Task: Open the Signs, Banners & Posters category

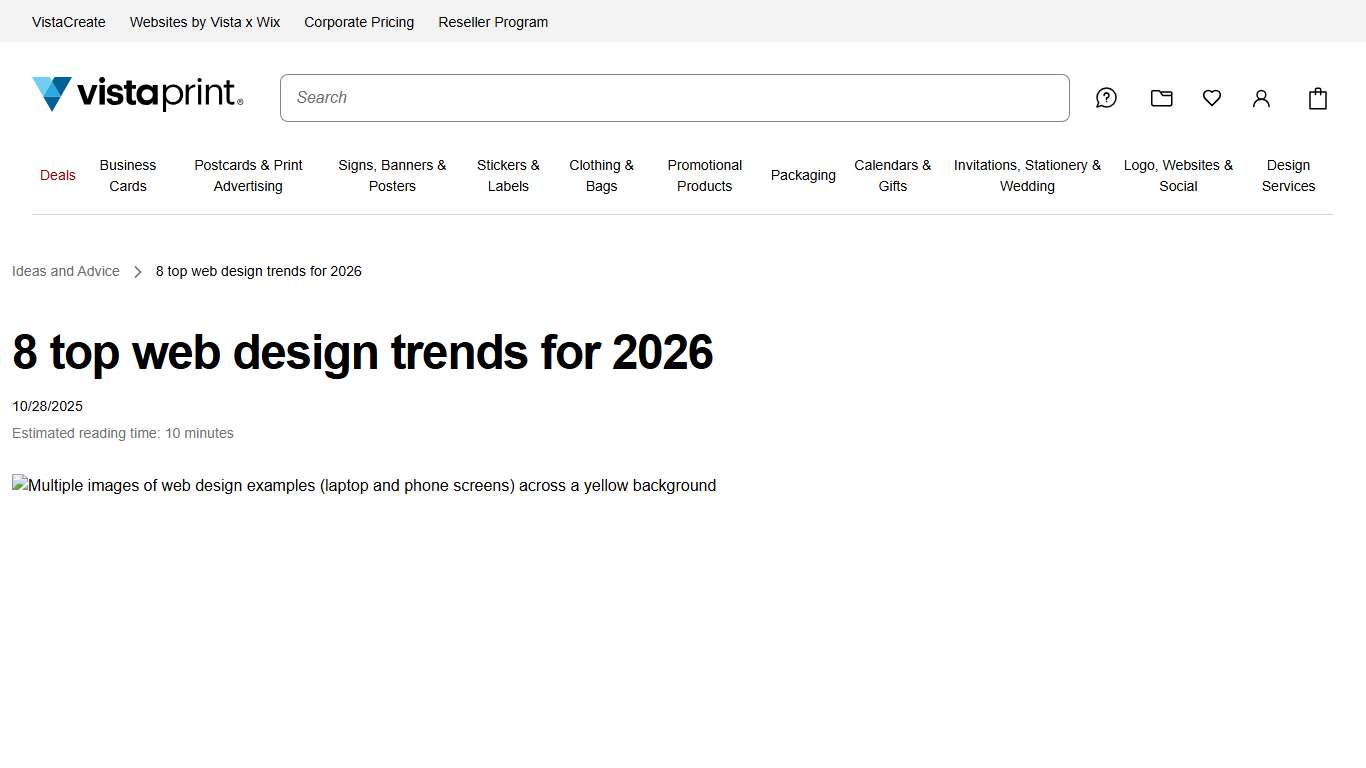Action: coord(392,176)
